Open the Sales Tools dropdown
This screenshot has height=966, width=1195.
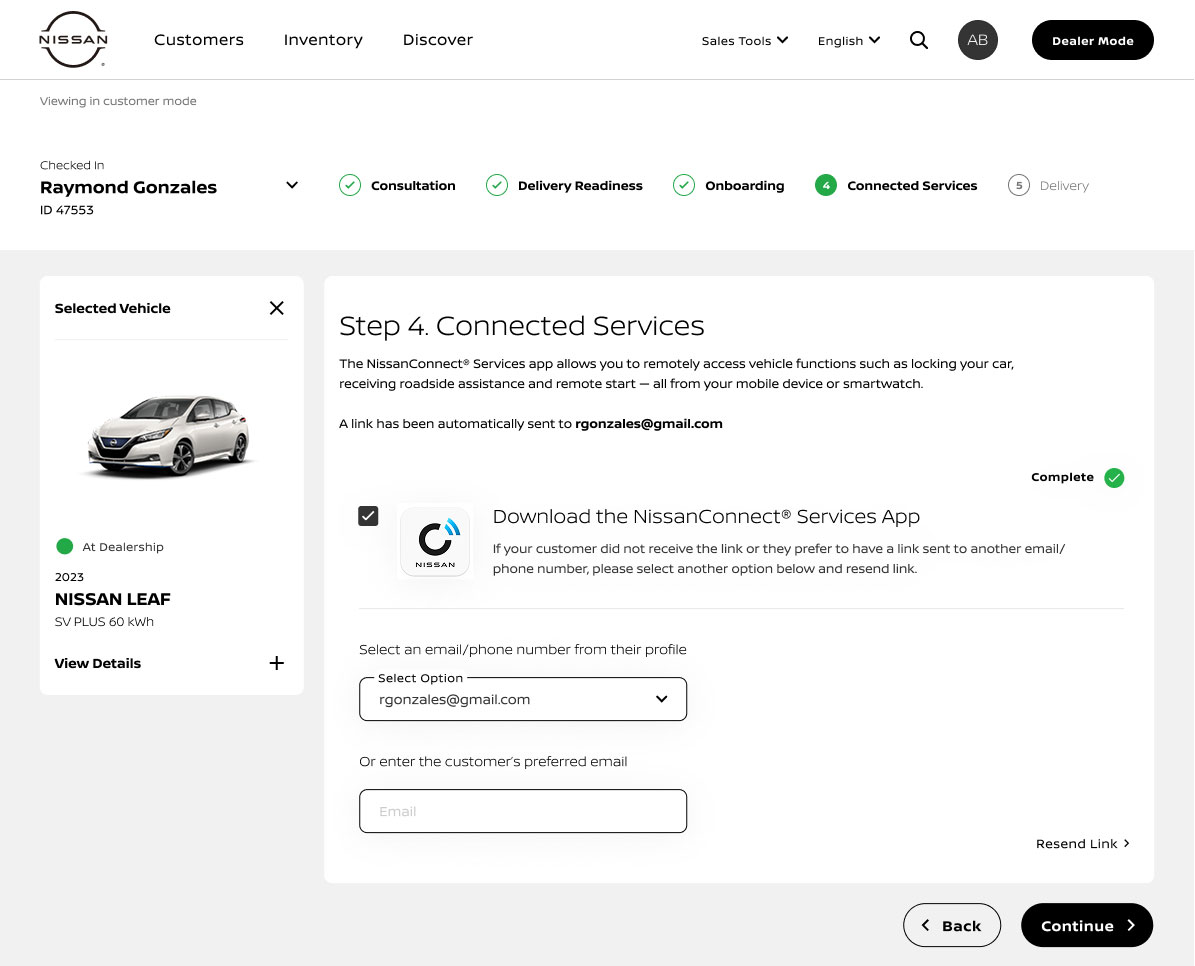pos(745,40)
